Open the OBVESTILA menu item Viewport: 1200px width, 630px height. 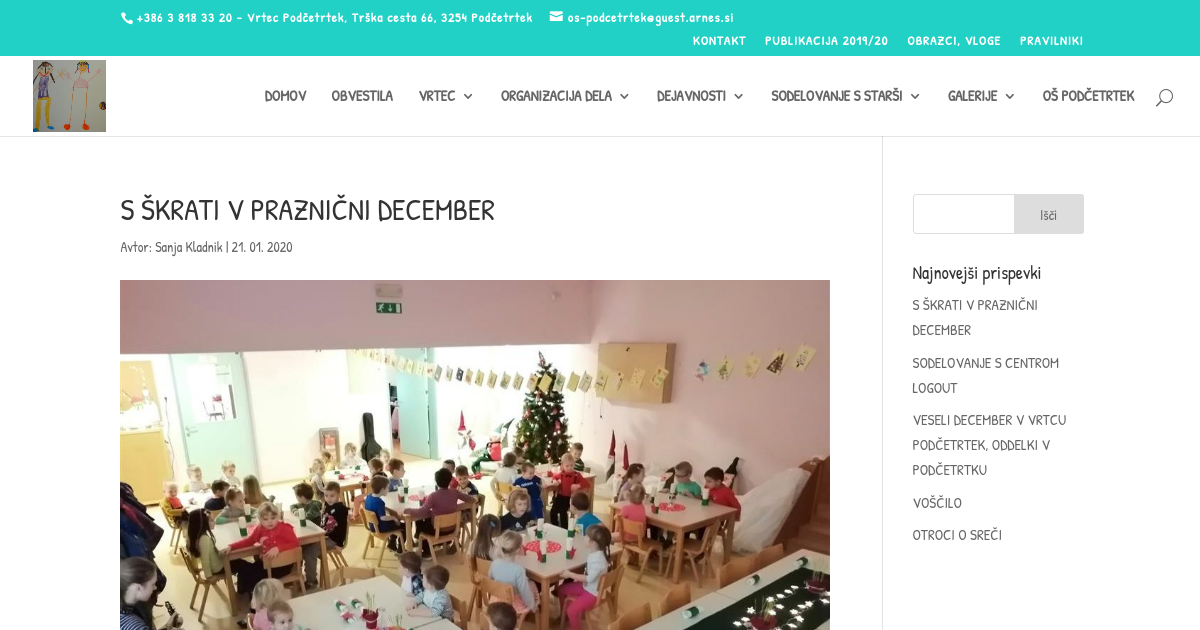coord(362,96)
